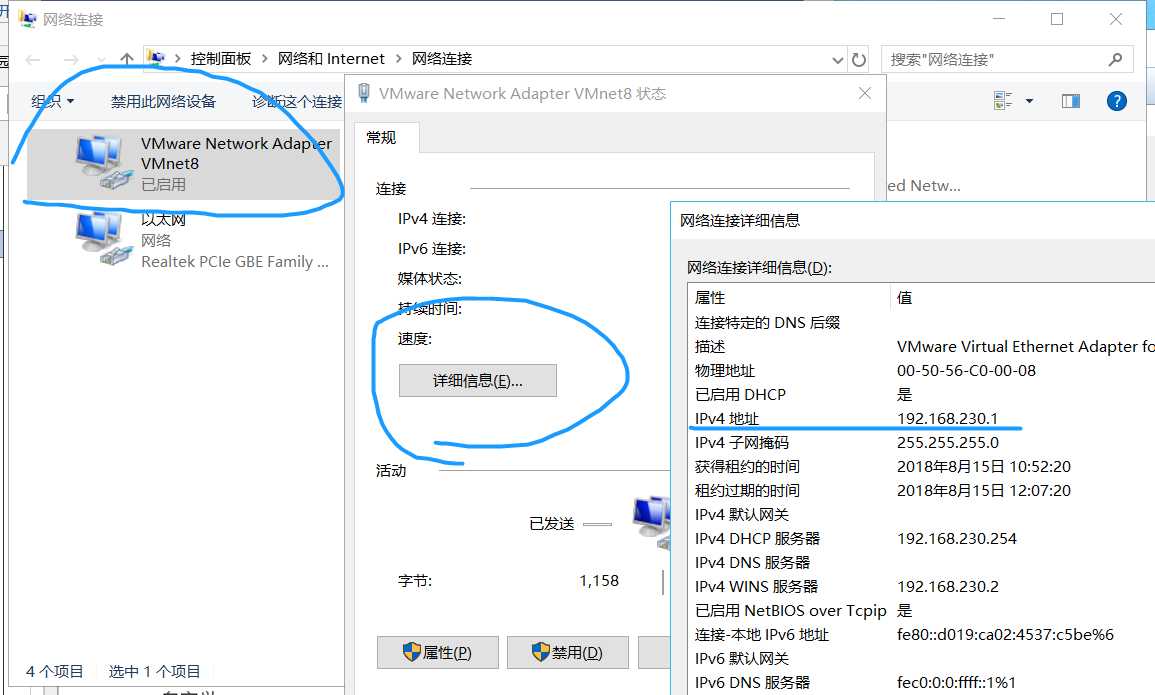
Task: Change the view layout icon
Action: [x=1003, y=101]
